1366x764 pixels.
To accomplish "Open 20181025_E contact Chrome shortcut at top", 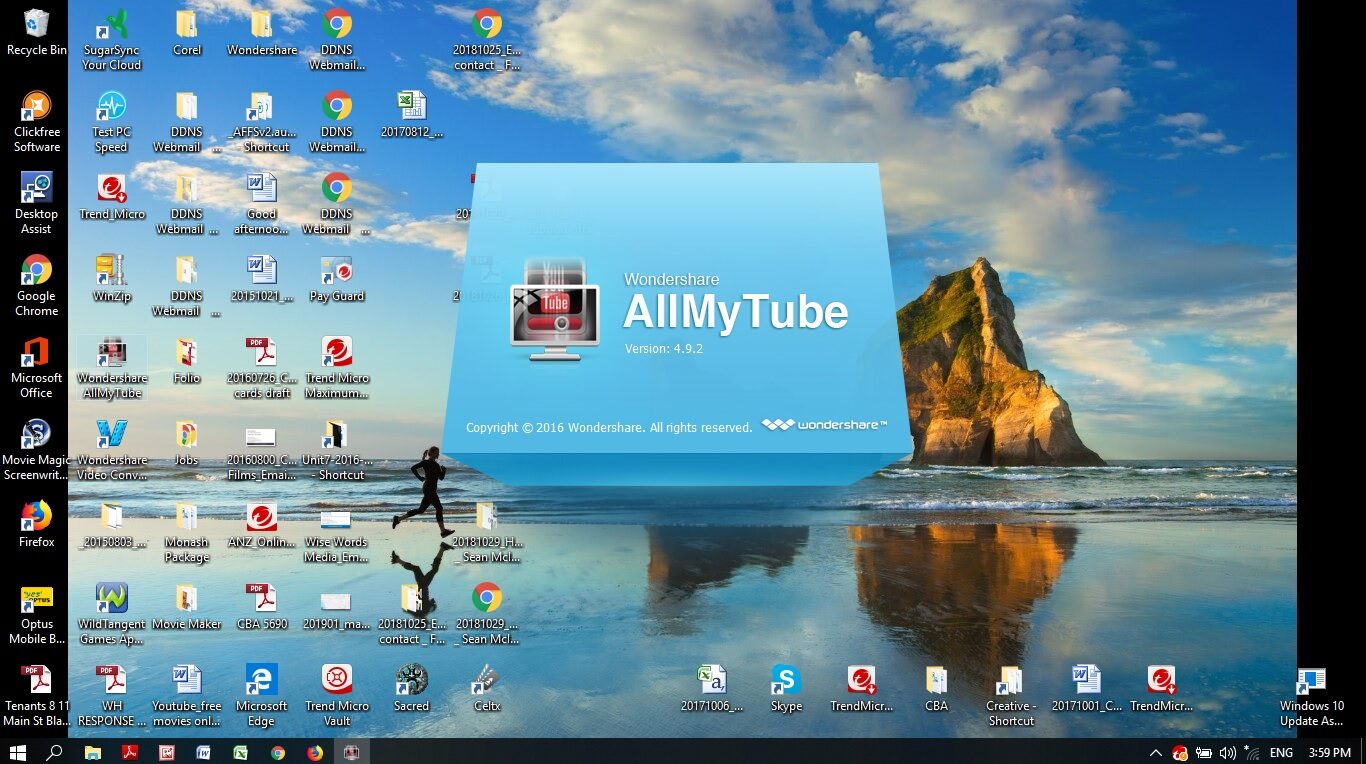I will pyautogui.click(x=487, y=40).
